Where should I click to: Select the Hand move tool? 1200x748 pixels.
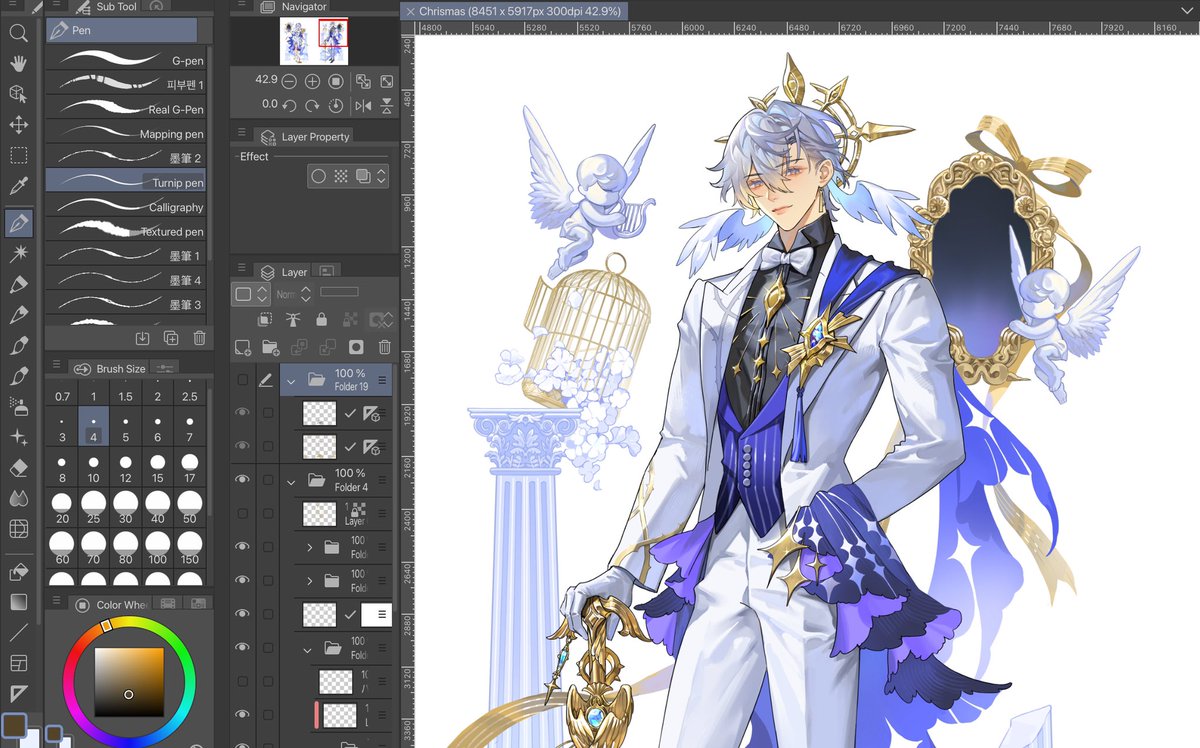(18, 64)
